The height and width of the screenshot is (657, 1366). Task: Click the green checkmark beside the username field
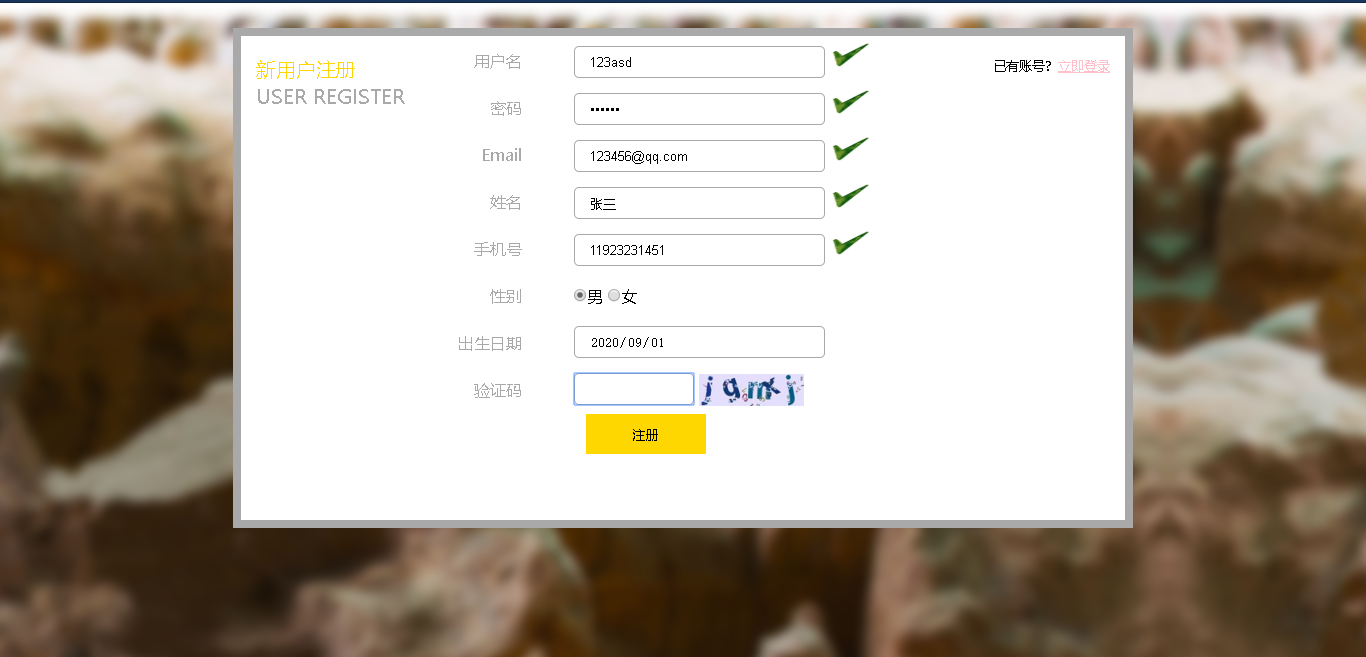click(x=850, y=56)
